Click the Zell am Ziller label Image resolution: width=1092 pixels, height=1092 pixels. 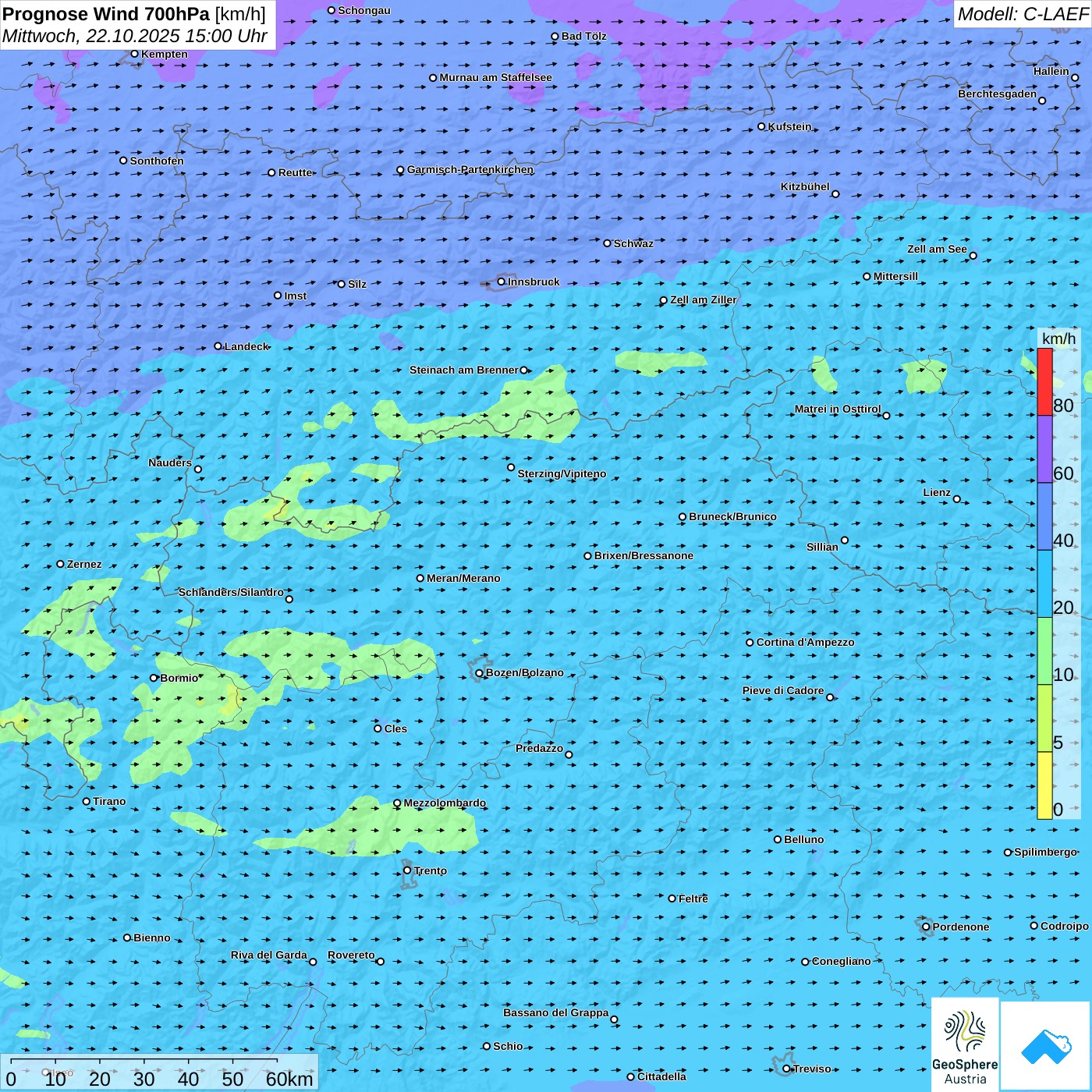pos(704,300)
